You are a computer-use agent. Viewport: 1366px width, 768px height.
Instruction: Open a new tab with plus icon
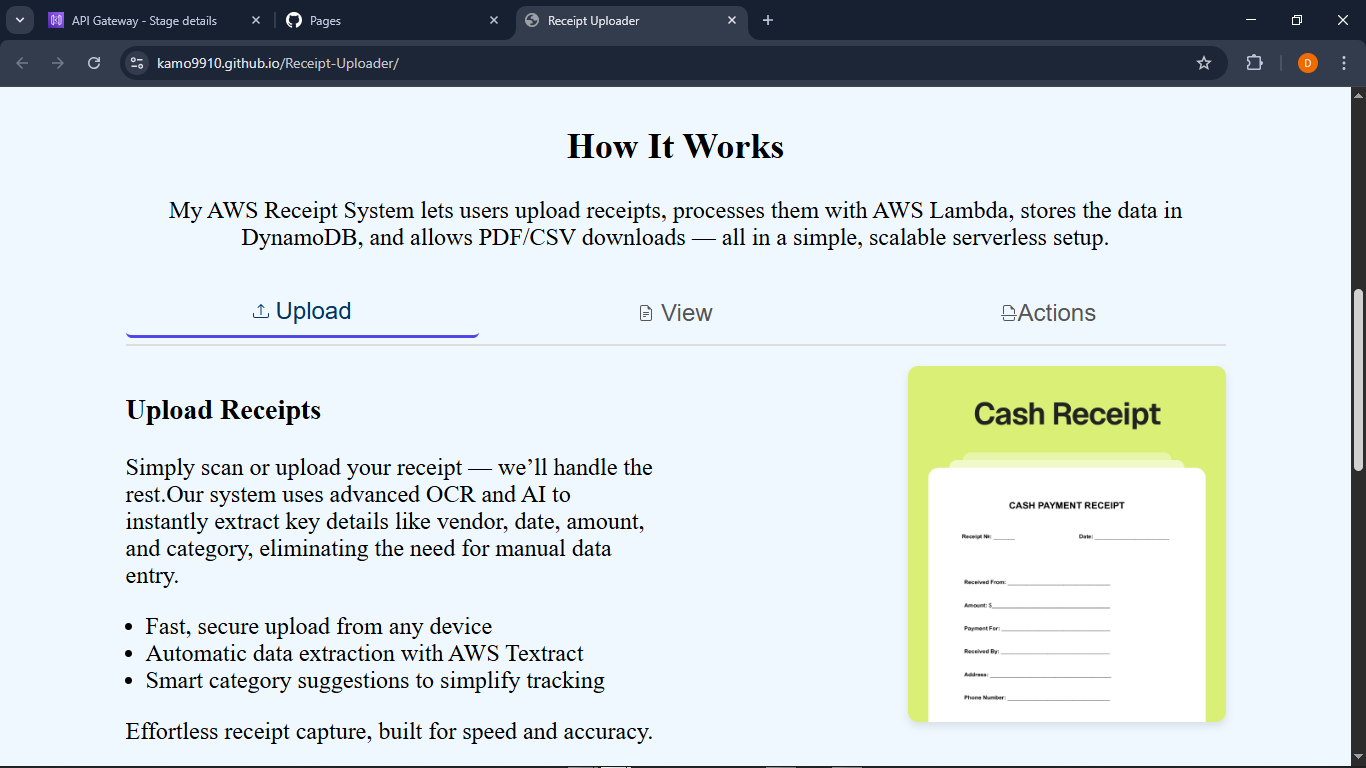point(768,20)
